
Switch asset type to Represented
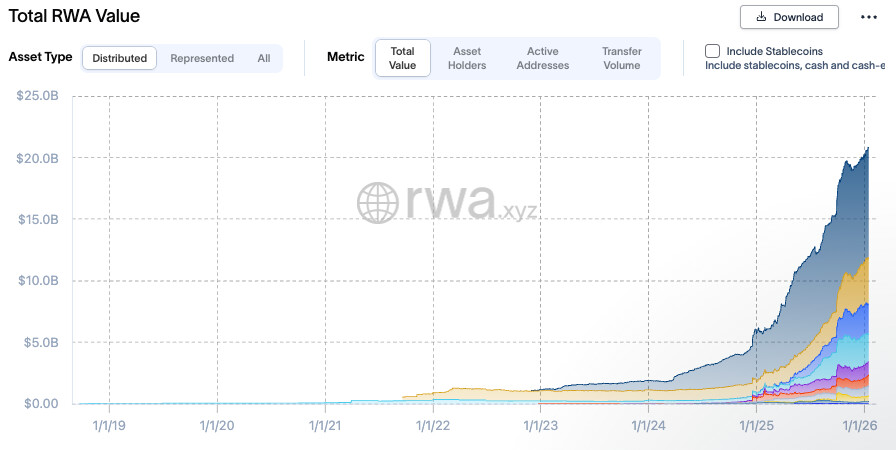click(x=202, y=58)
